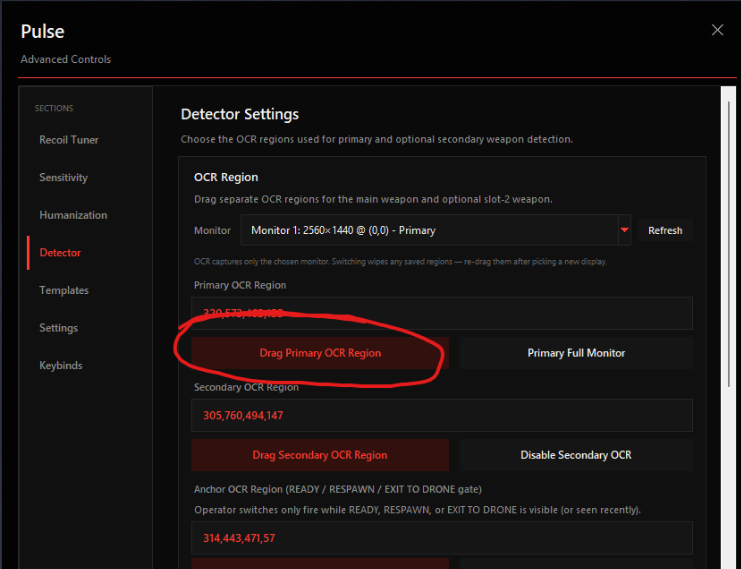Click the SECTIONS label in sidebar
This screenshot has height=569, width=741.
coord(54,108)
